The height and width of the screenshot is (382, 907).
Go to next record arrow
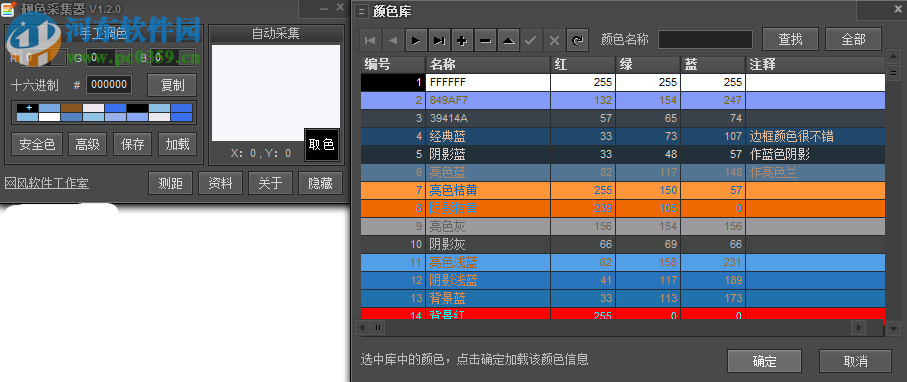point(416,40)
